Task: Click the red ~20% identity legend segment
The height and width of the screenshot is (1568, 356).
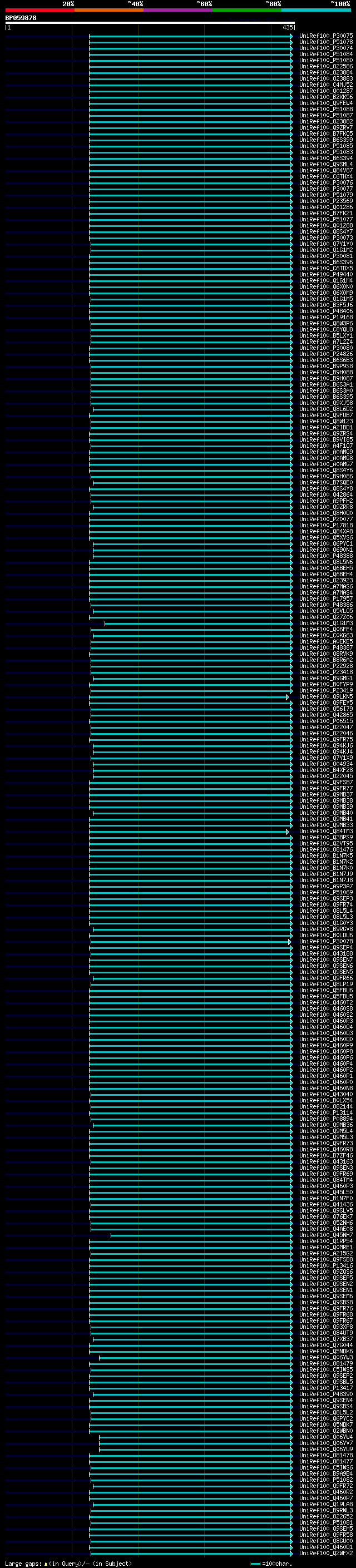Action: pyautogui.click(x=39, y=10)
